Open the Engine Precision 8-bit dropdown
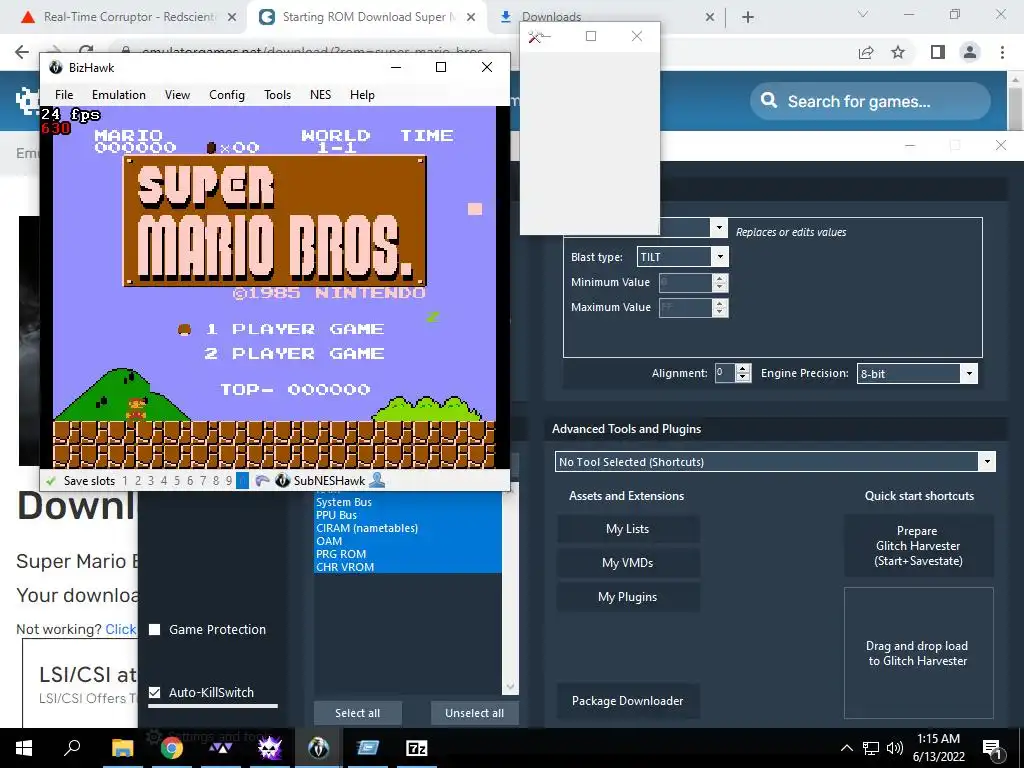This screenshot has height=768, width=1024. 969,374
